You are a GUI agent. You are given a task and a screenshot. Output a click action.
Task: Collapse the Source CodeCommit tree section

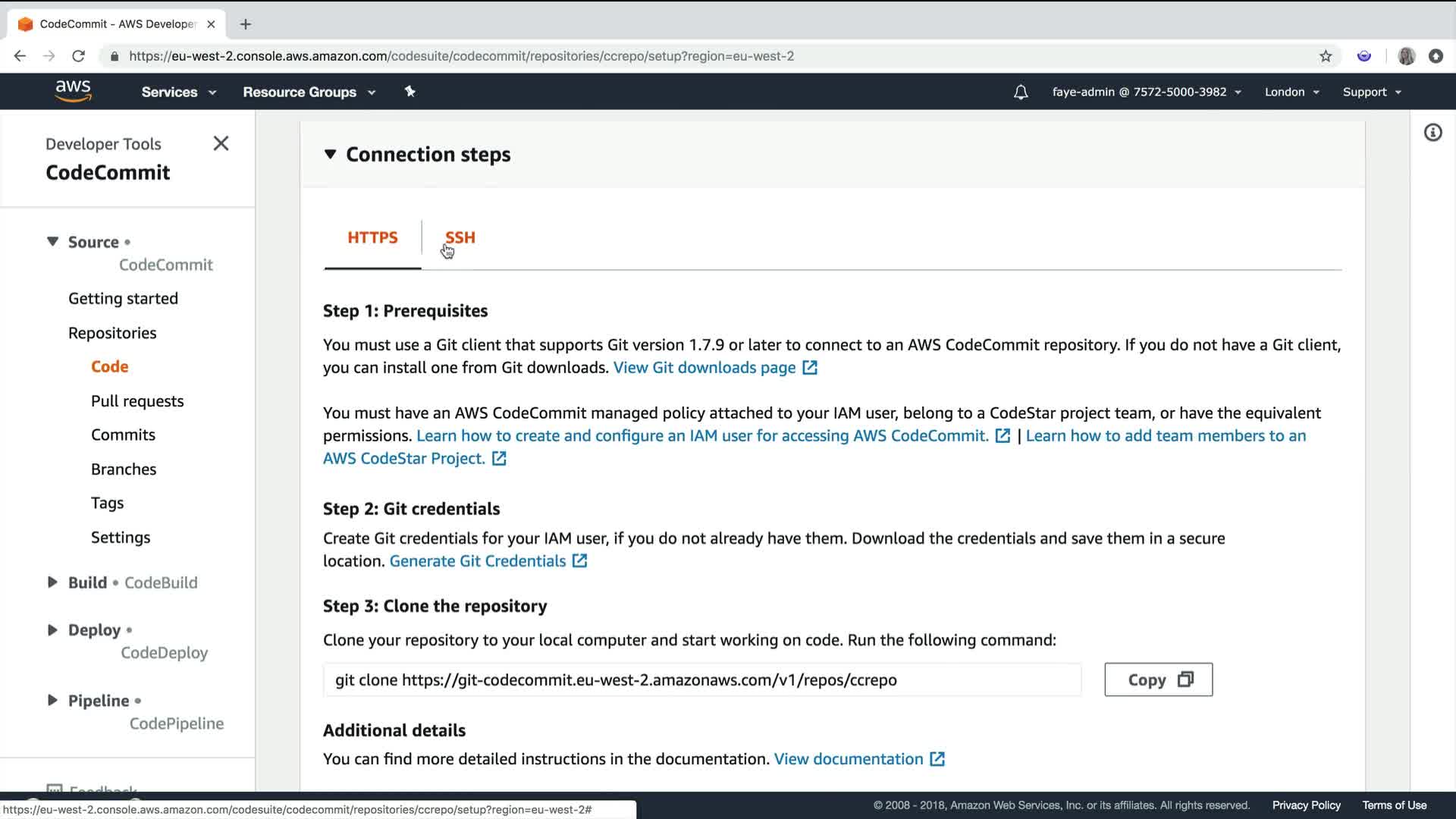click(52, 242)
